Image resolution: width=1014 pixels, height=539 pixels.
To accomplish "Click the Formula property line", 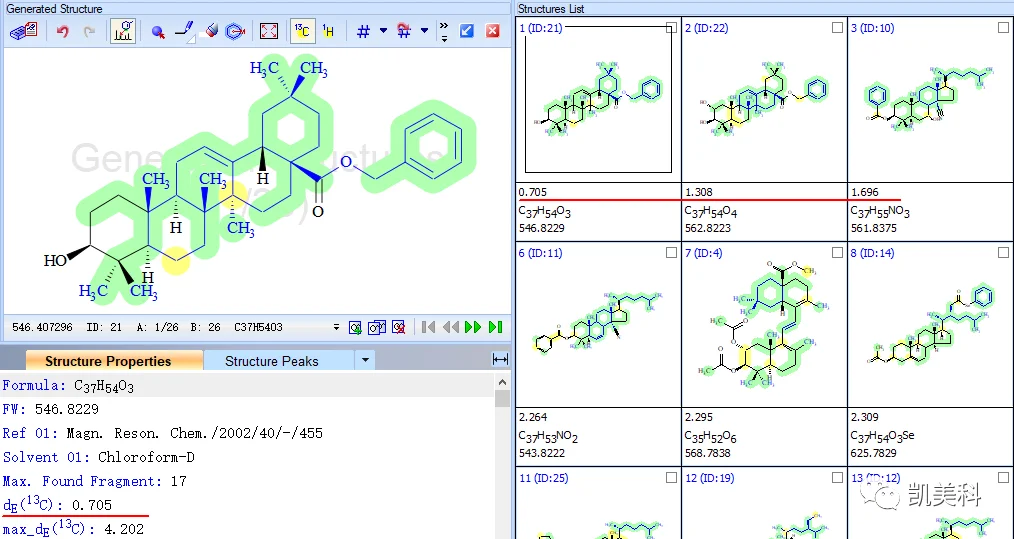I will pyautogui.click(x=69, y=386).
